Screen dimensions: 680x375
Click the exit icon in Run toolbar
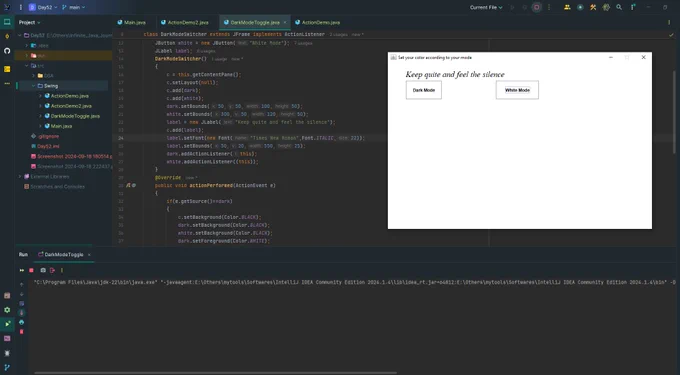point(52,270)
